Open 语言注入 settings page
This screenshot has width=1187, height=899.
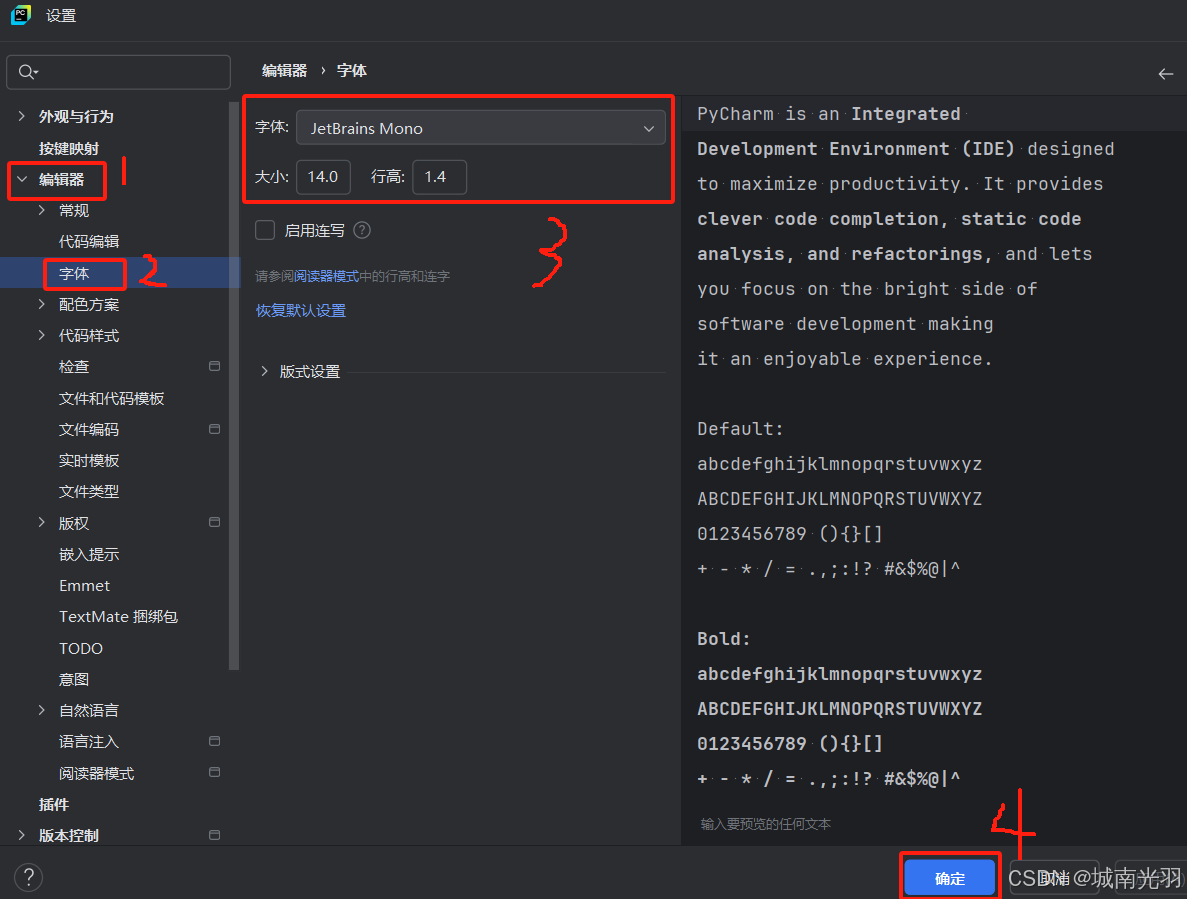click(89, 742)
